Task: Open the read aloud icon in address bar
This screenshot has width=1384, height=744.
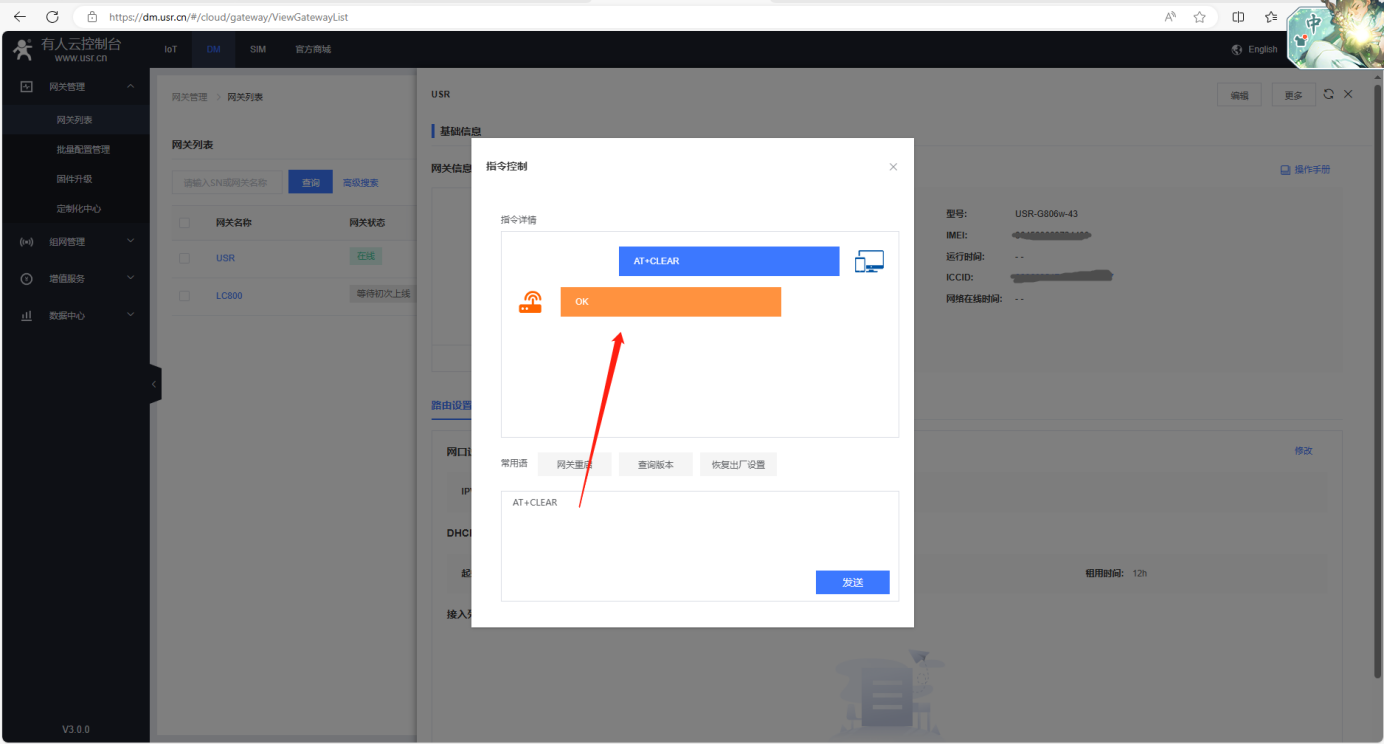Action: coord(1170,17)
